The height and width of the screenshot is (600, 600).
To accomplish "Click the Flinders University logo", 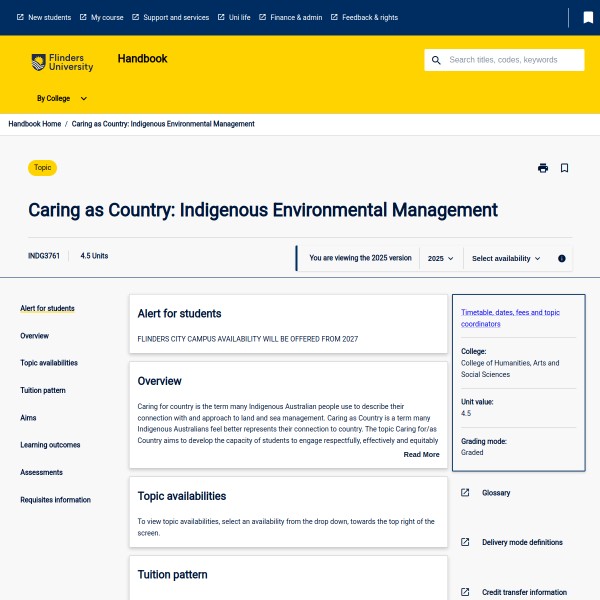I will click(62, 63).
